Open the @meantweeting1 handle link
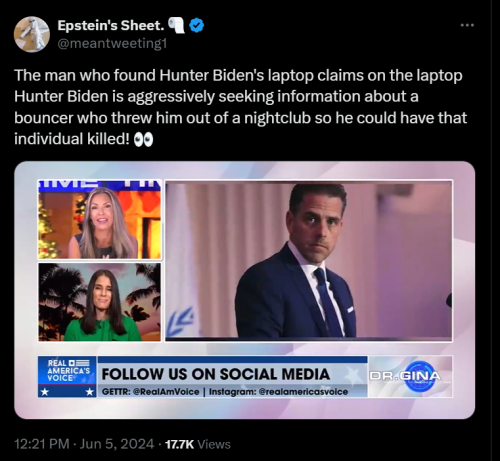Screen dimensions: 500x461 112,43
